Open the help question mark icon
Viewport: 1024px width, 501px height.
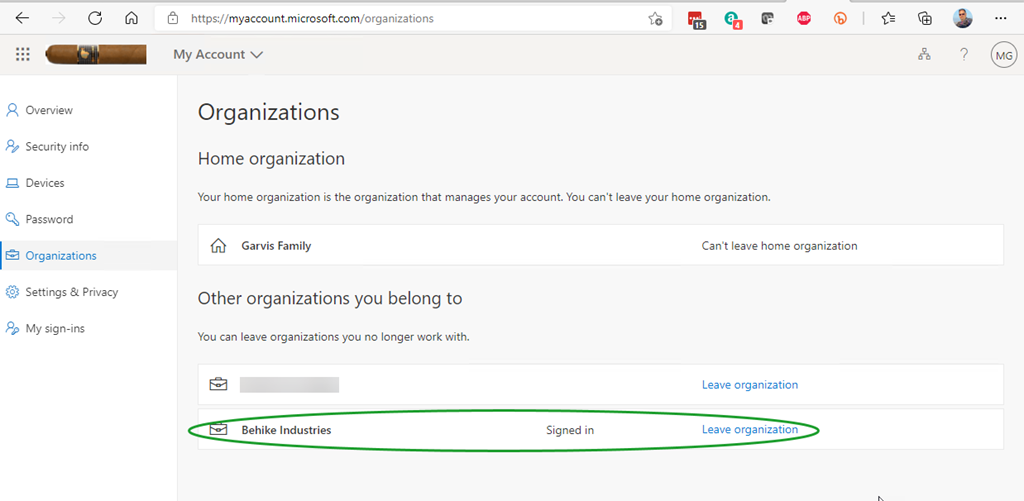(x=964, y=55)
